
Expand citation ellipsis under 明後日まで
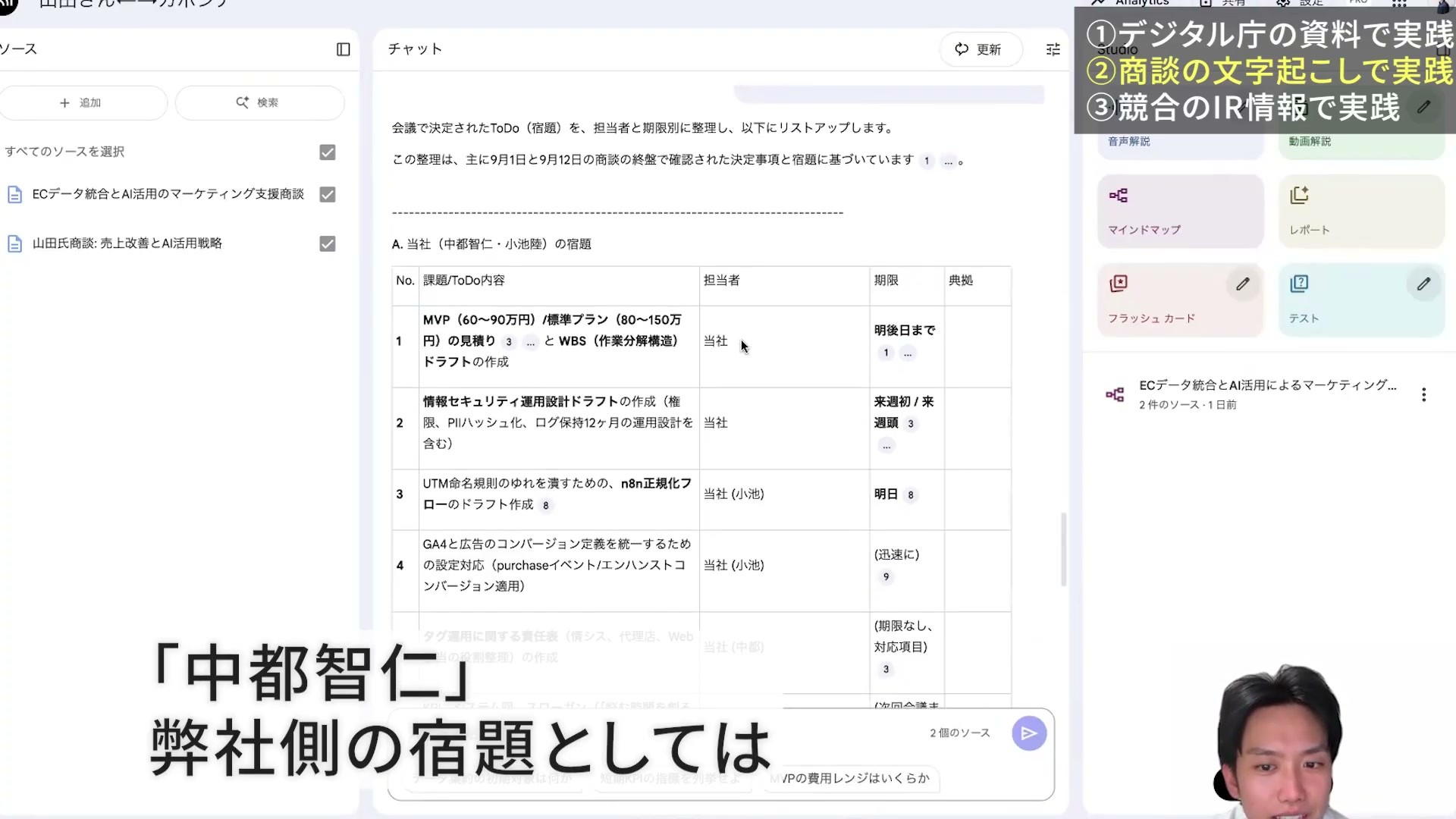(x=907, y=353)
